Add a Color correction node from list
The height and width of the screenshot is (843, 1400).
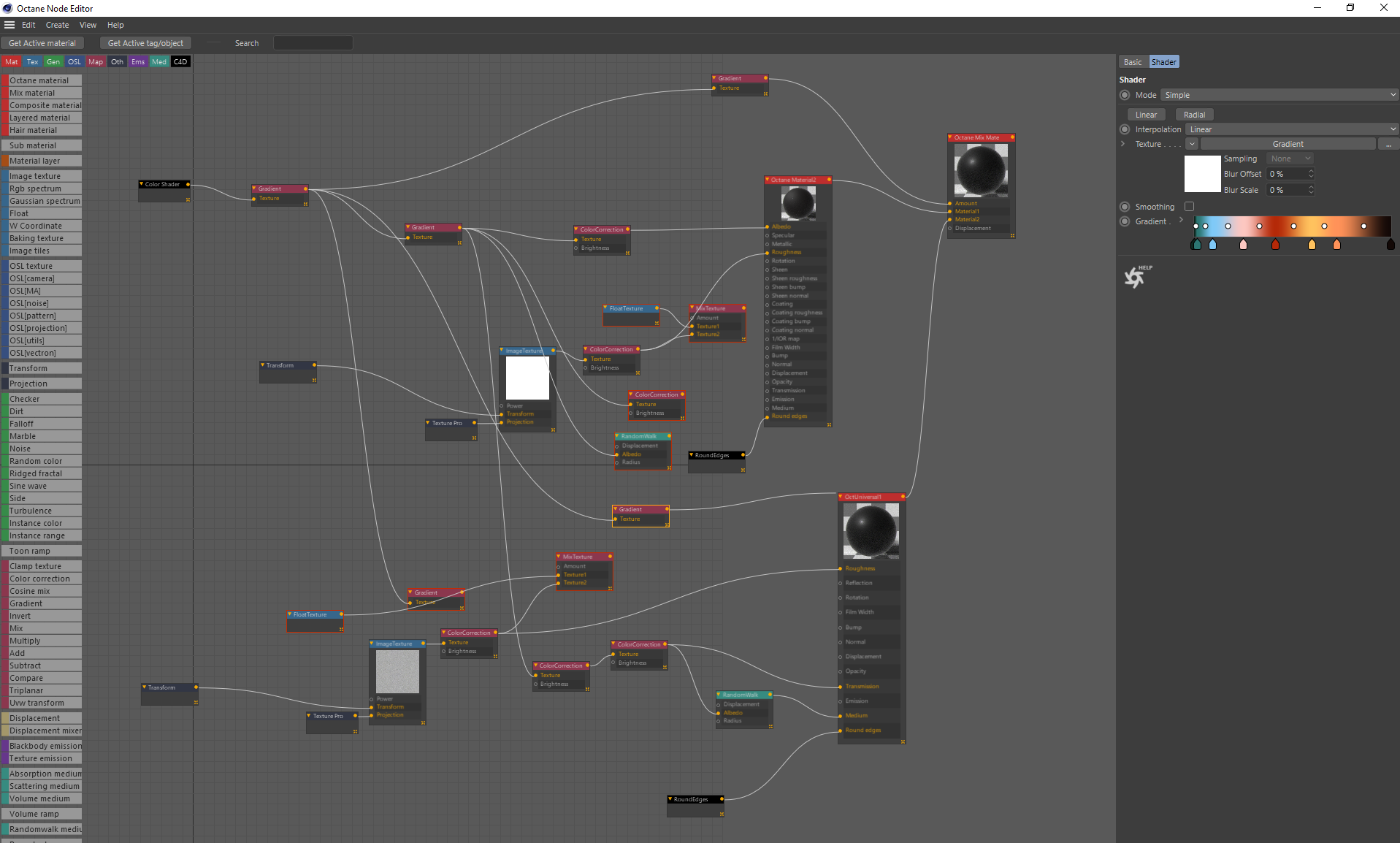(42, 579)
